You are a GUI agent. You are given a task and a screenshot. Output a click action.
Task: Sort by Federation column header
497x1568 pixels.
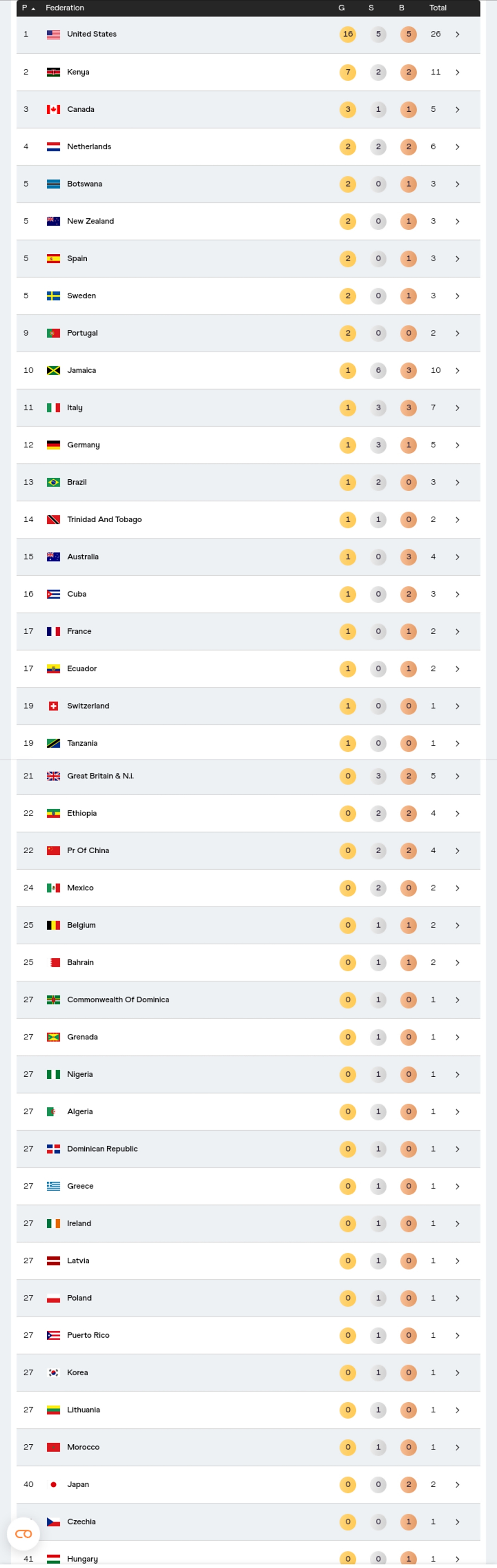coord(64,8)
